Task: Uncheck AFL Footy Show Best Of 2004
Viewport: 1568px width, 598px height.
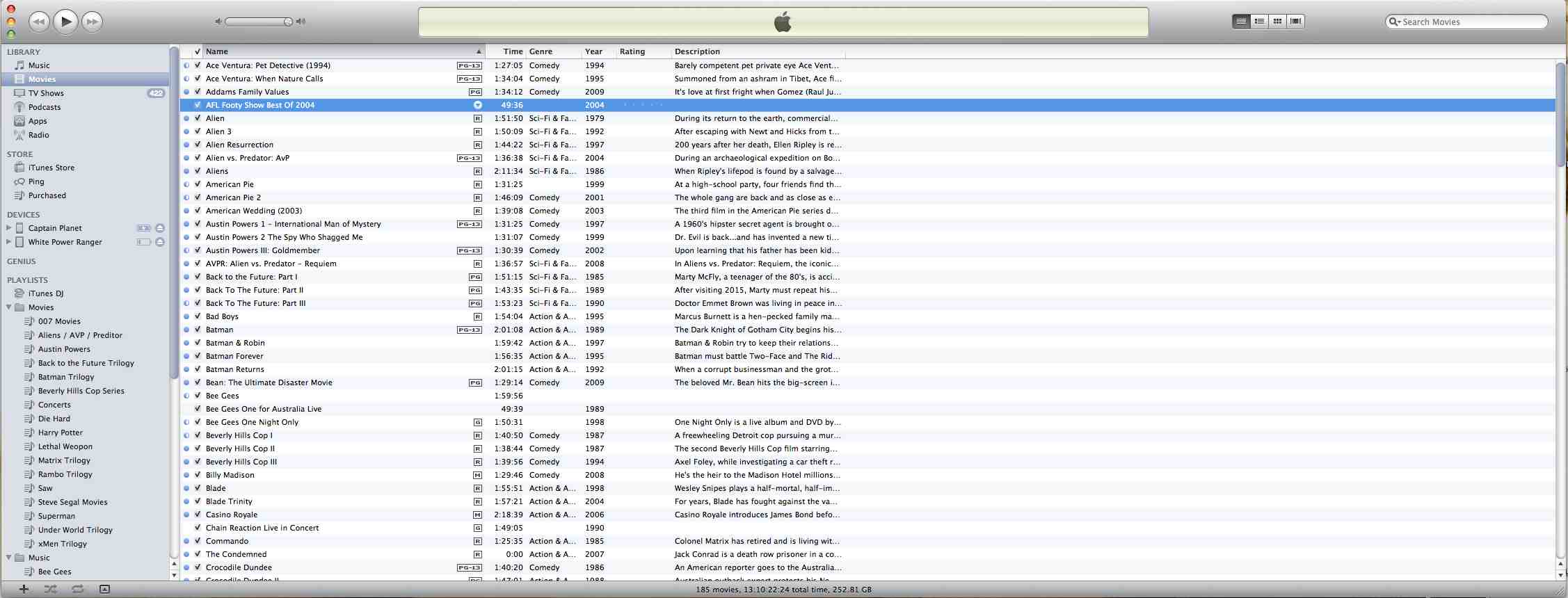Action: click(x=198, y=105)
